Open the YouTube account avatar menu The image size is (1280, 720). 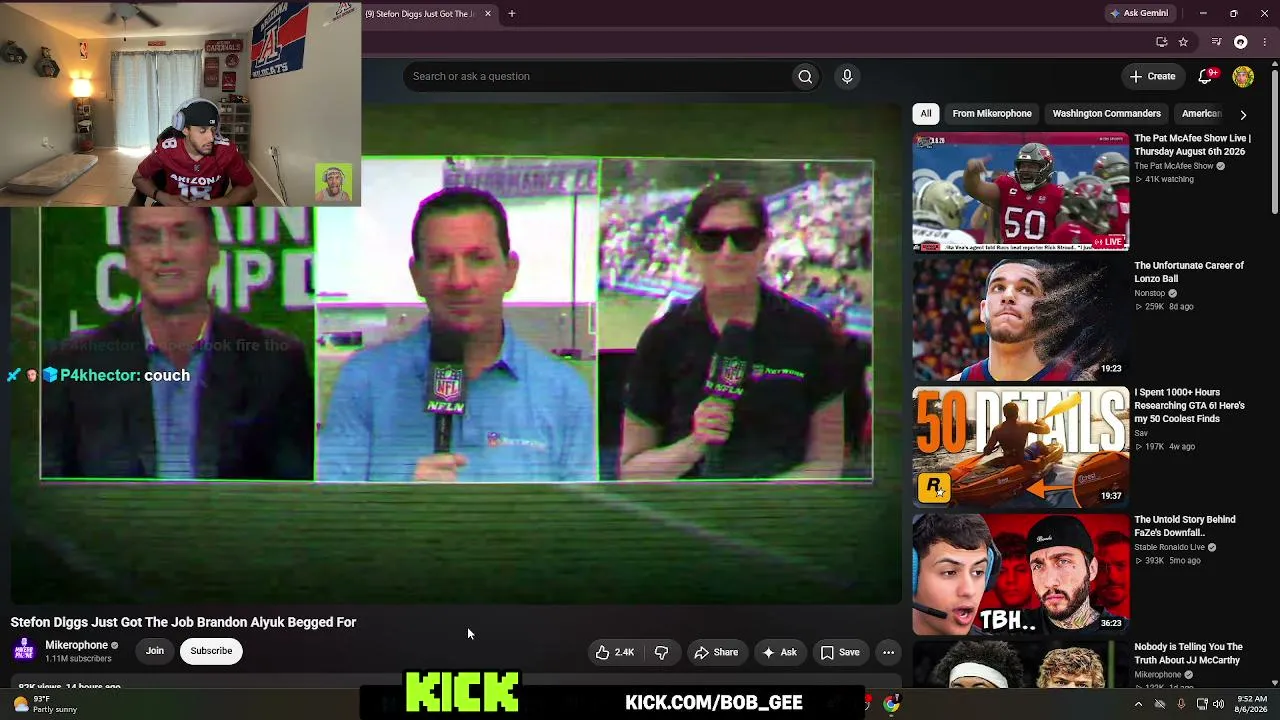coord(1243,76)
